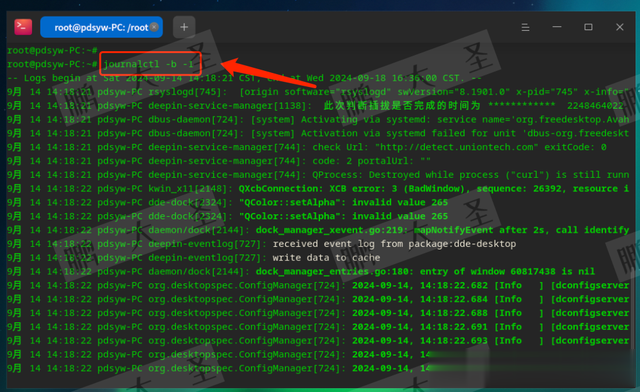
Task: Click the rsyslogd[745] log line
Action: pyautogui.click(x=318, y=92)
